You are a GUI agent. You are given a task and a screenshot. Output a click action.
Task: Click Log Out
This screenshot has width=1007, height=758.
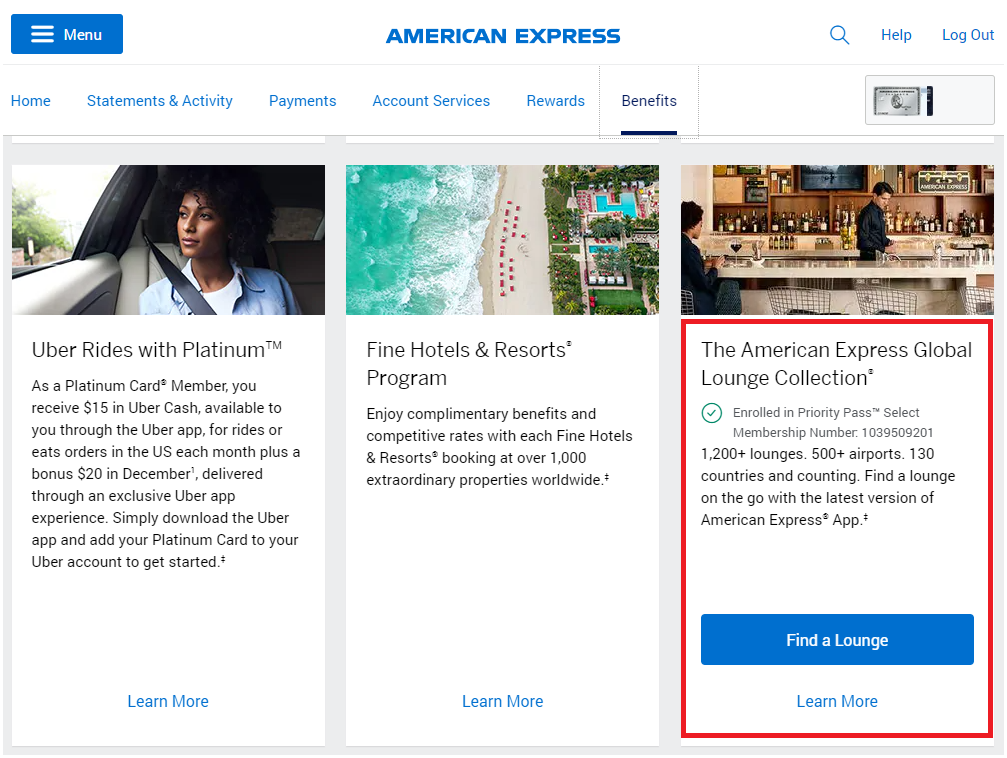point(968,35)
